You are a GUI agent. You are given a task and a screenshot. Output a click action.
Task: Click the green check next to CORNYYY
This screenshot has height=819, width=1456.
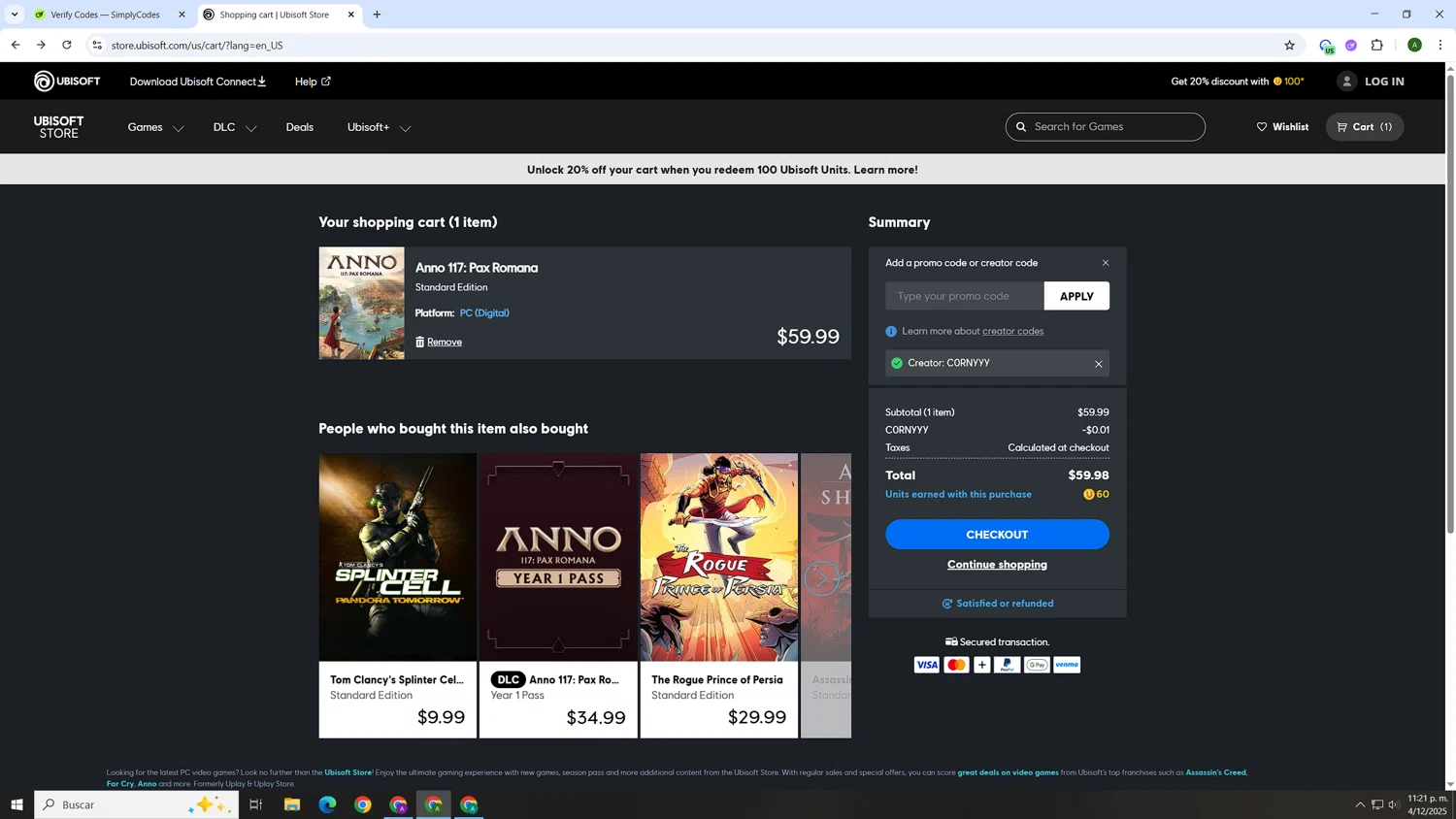click(897, 363)
